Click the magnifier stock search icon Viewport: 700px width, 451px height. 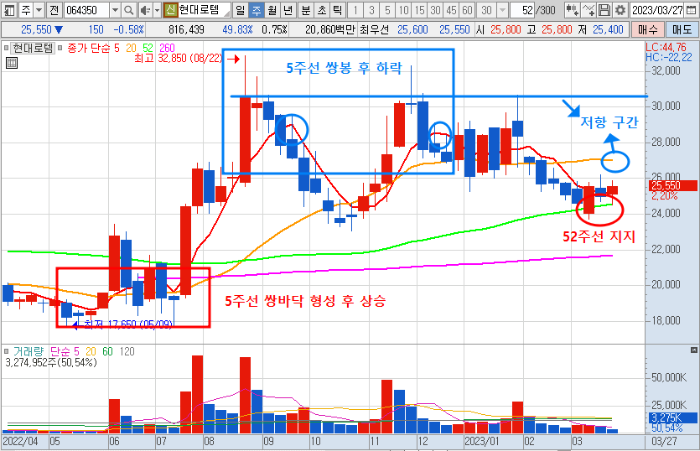tap(128, 9)
